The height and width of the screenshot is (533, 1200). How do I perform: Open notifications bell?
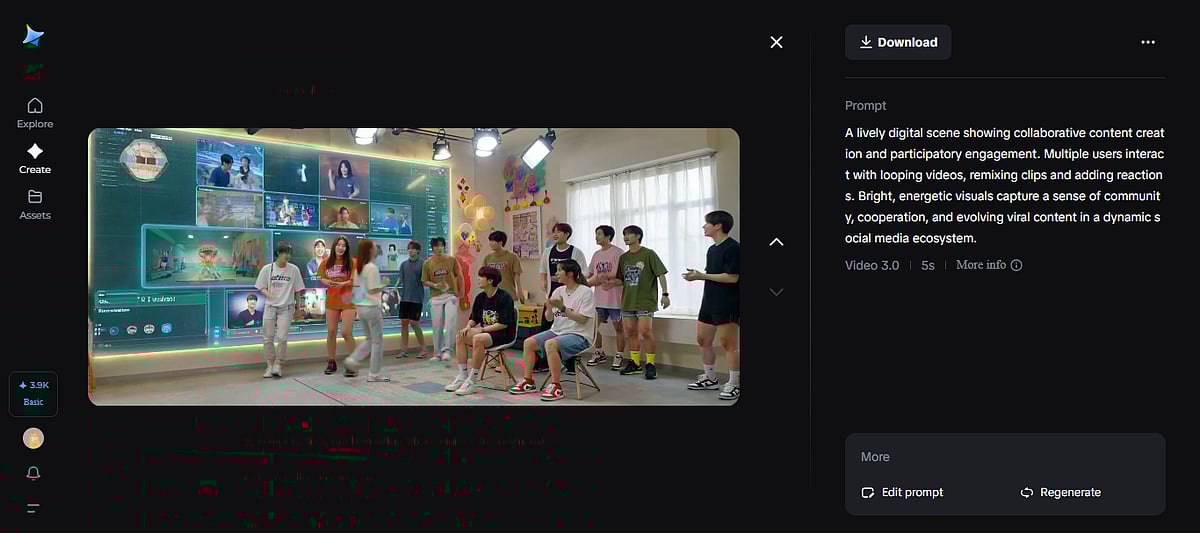(x=34, y=473)
